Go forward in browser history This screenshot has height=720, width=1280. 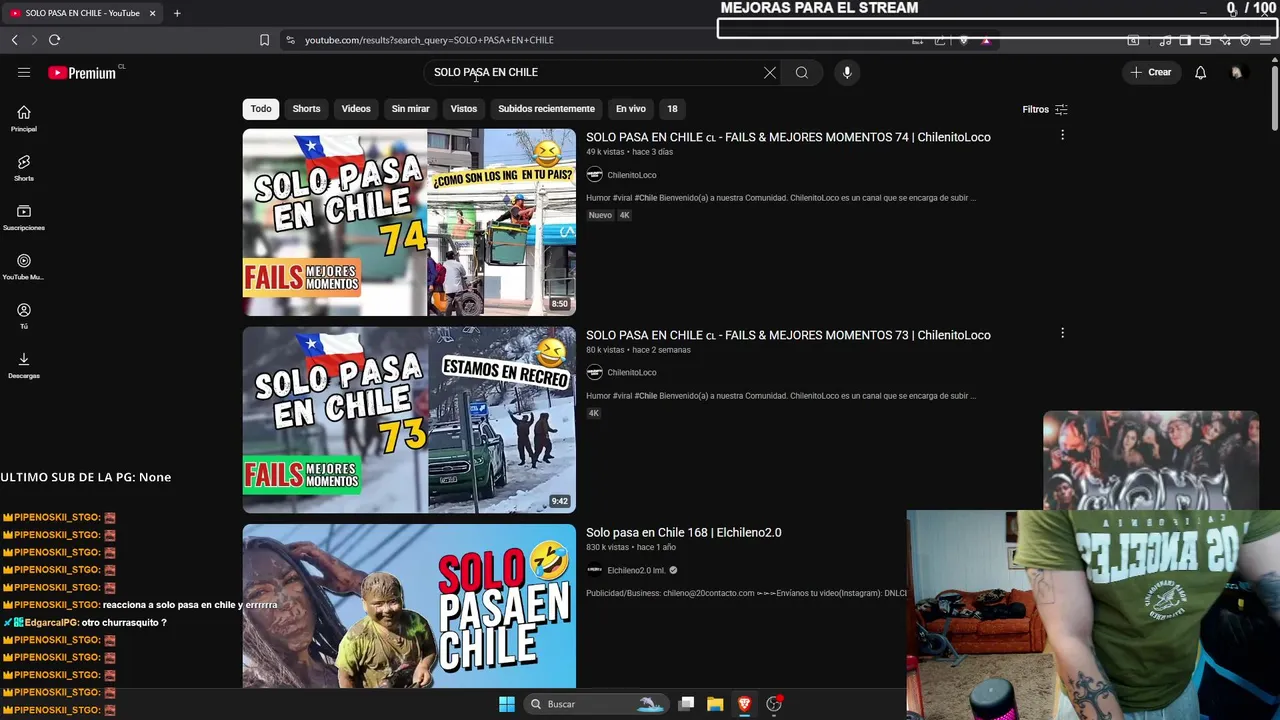(x=34, y=40)
